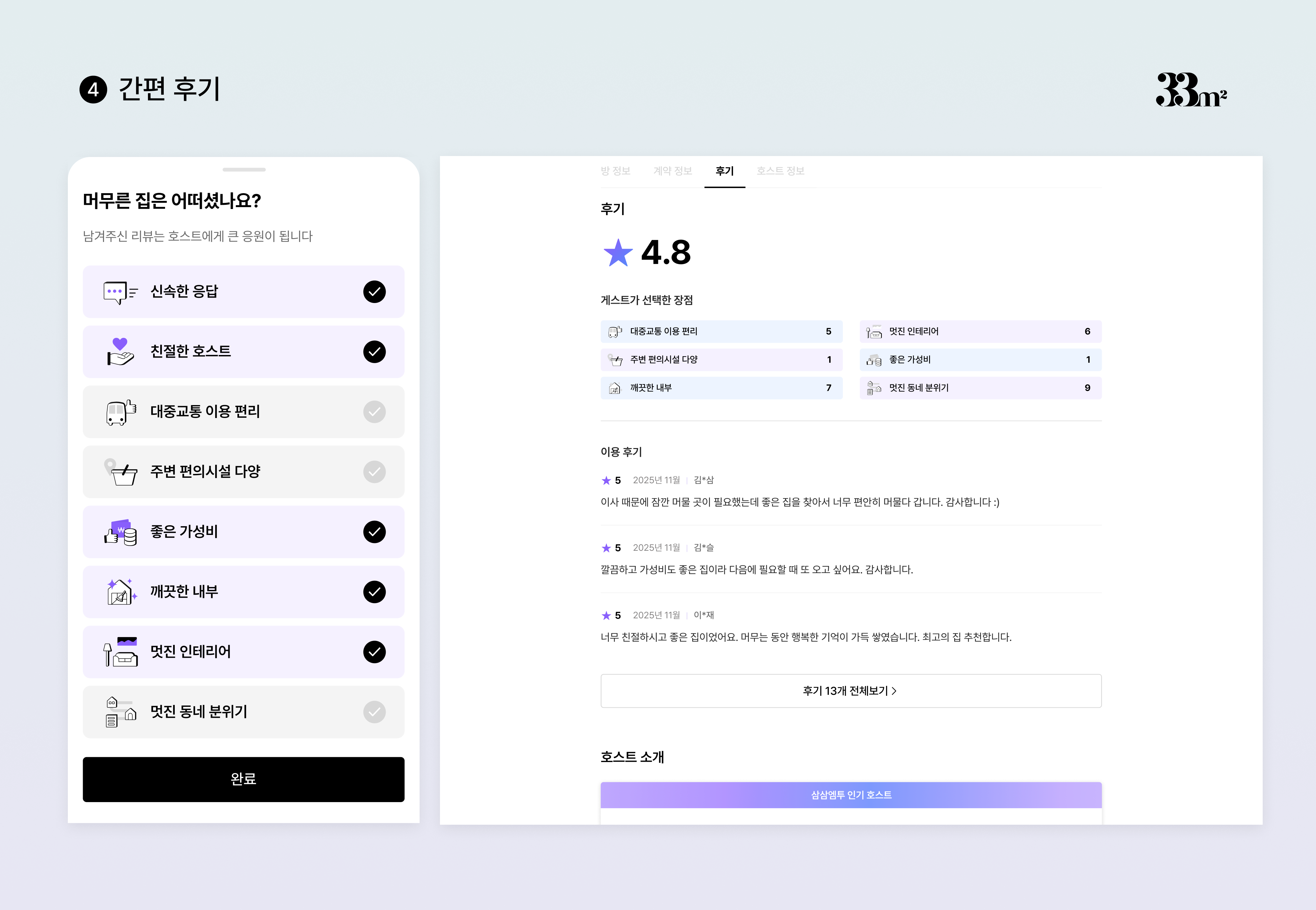Viewport: 1316px width, 910px height.
Task: Uncheck the 신속한 응답 checkmark
Action: click(x=374, y=291)
